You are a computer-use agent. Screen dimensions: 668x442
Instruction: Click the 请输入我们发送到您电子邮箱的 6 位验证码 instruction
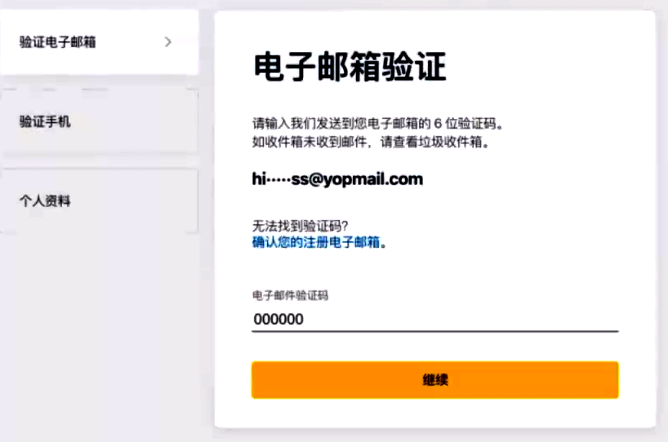coord(377,123)
